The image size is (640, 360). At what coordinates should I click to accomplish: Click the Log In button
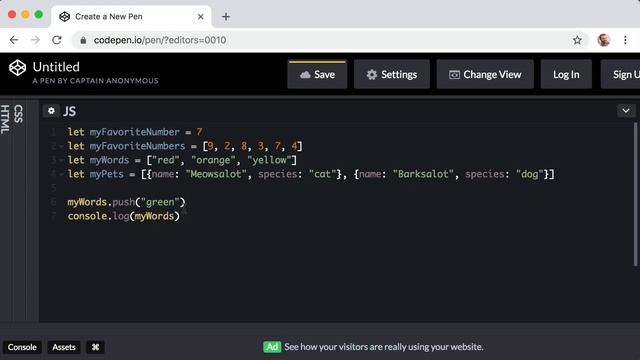[x=566, y=74]
